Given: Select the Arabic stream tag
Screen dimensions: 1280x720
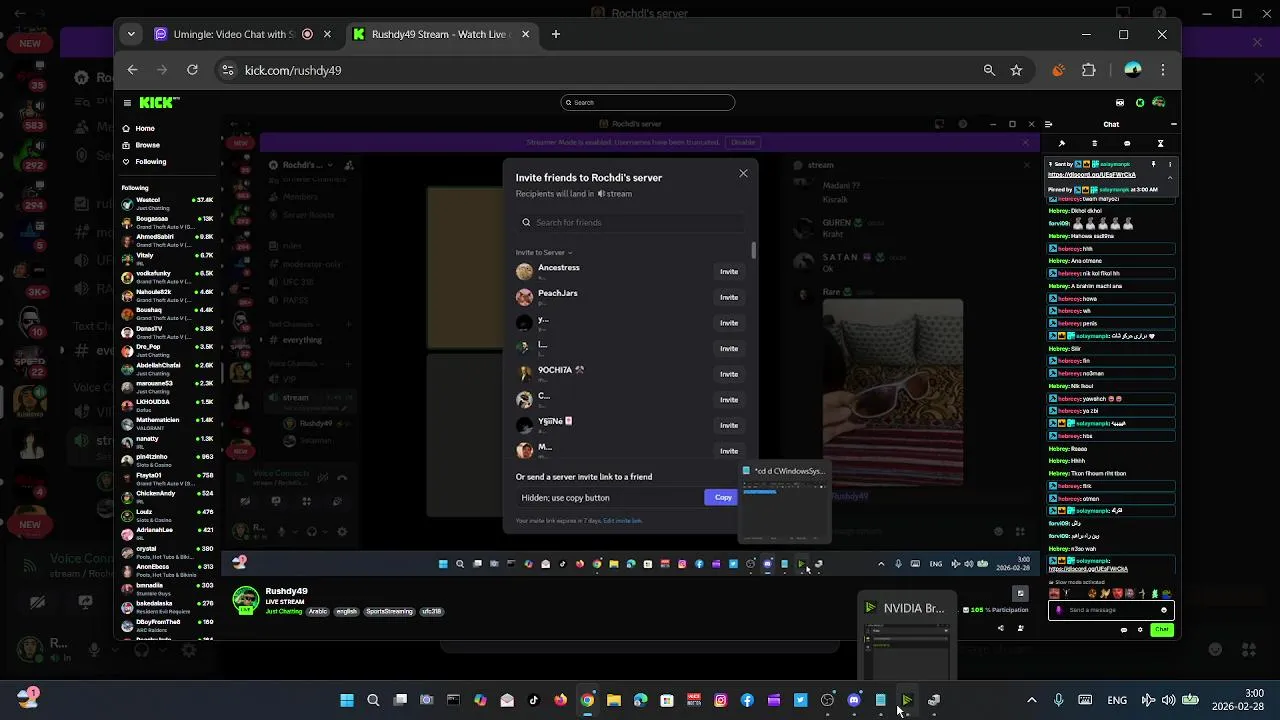Looking at the screenshot, I should click(317, 611).
